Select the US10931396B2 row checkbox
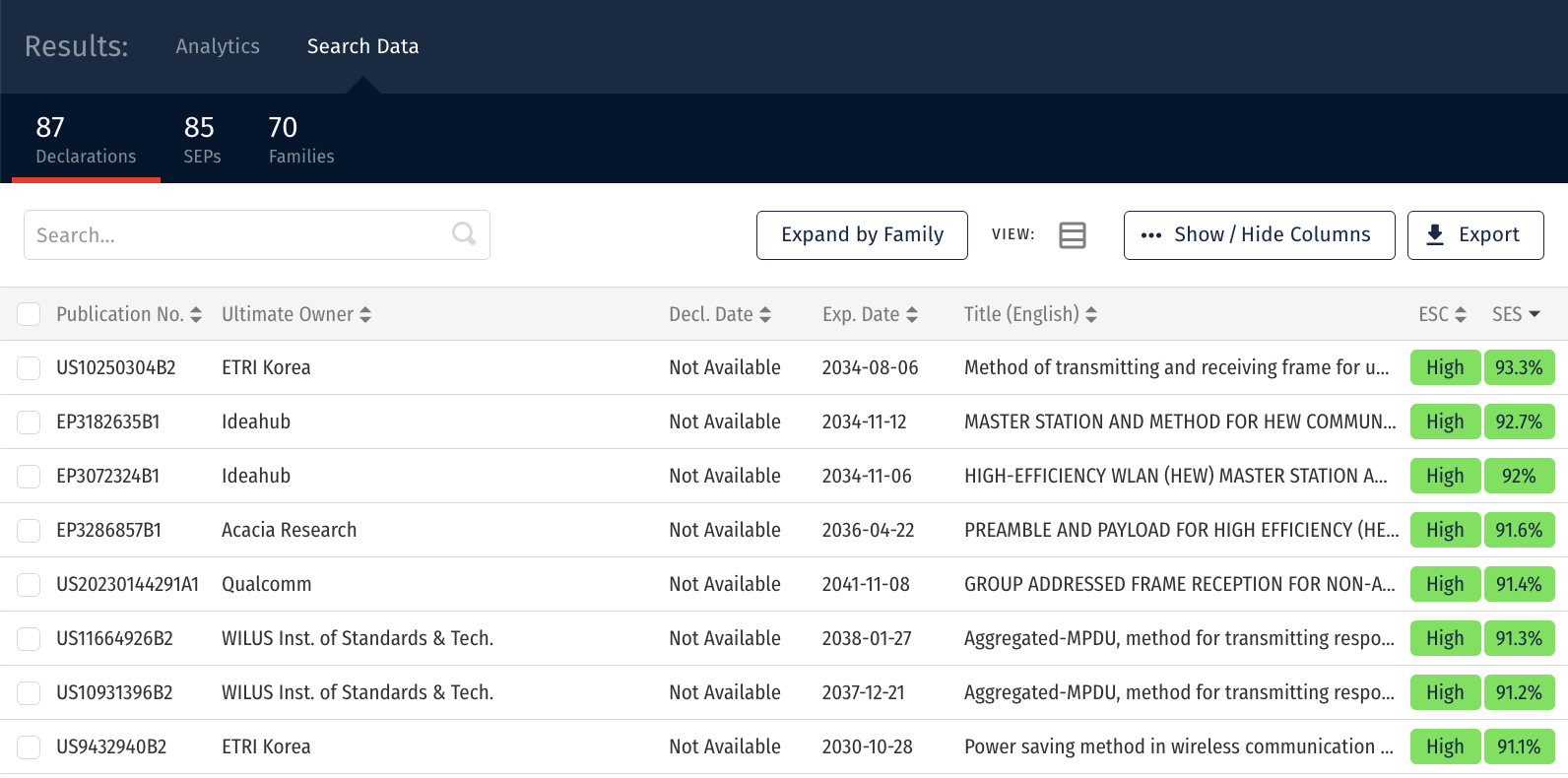Screen dimensions: 1568x778 [29, 693]
